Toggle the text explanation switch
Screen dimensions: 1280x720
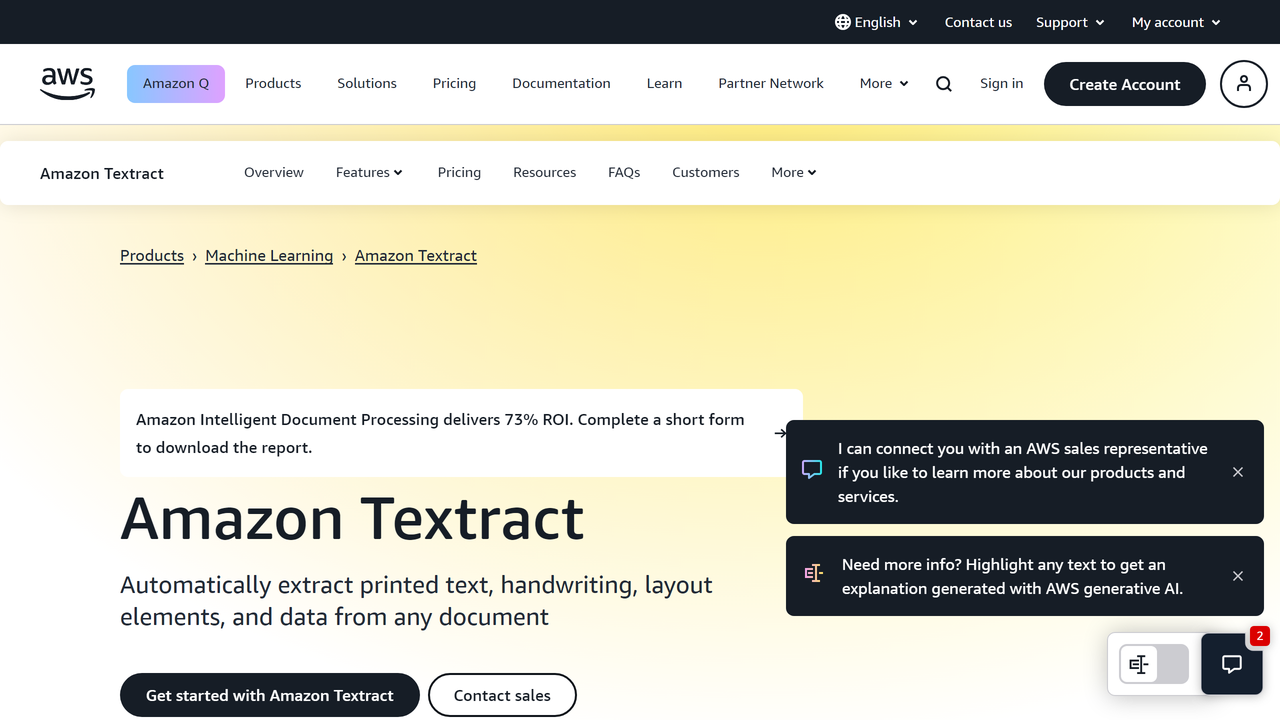[x=1154, y=664]
